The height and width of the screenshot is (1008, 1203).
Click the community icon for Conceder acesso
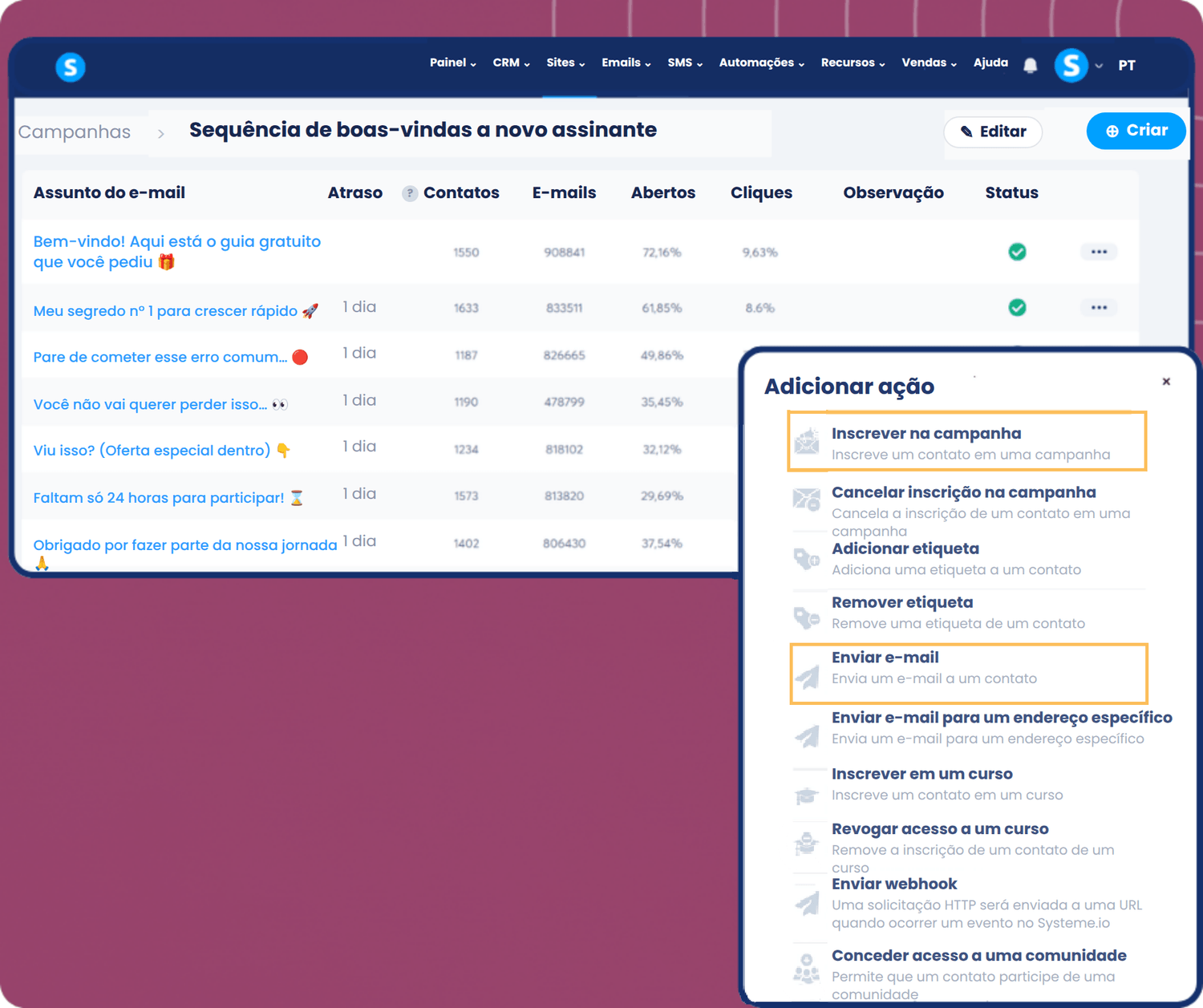point(807,969)
